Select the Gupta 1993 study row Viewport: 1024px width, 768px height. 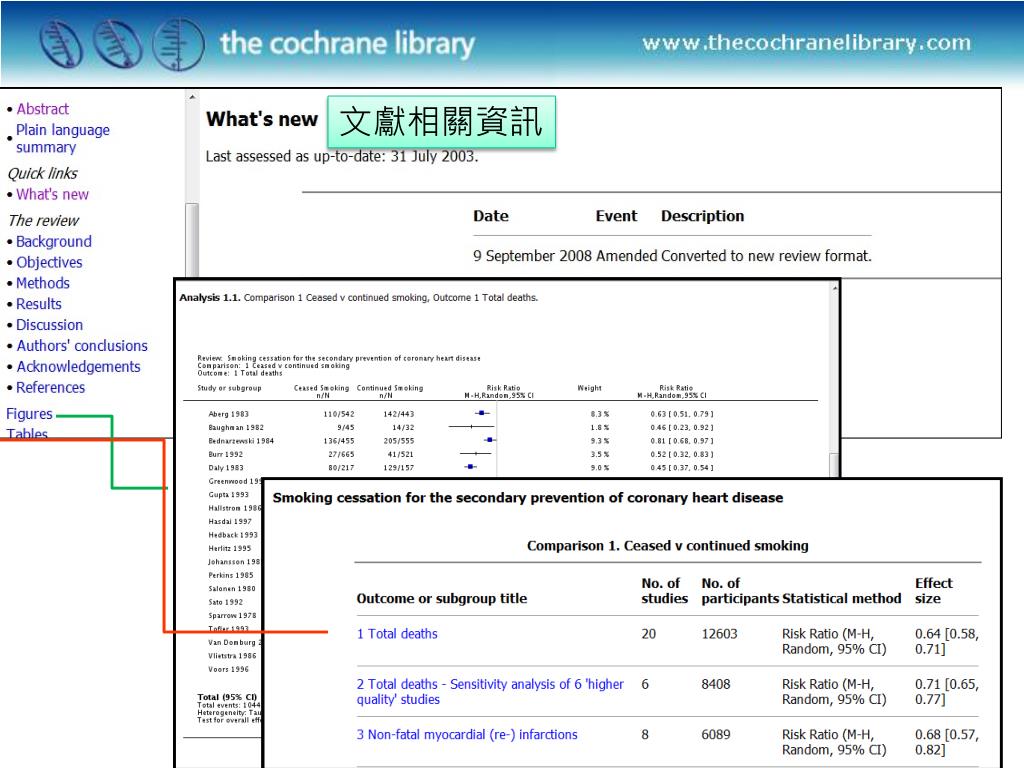click(229, 495)
